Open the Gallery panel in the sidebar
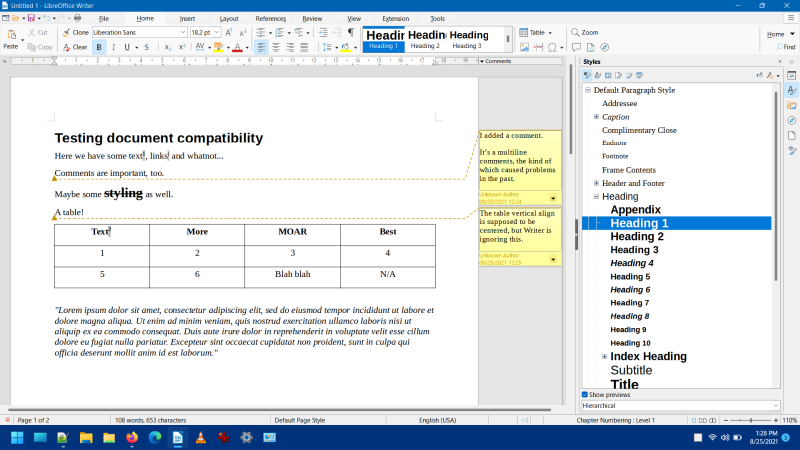Viewport: 800px width, 450px height. [x=791, y=105]
